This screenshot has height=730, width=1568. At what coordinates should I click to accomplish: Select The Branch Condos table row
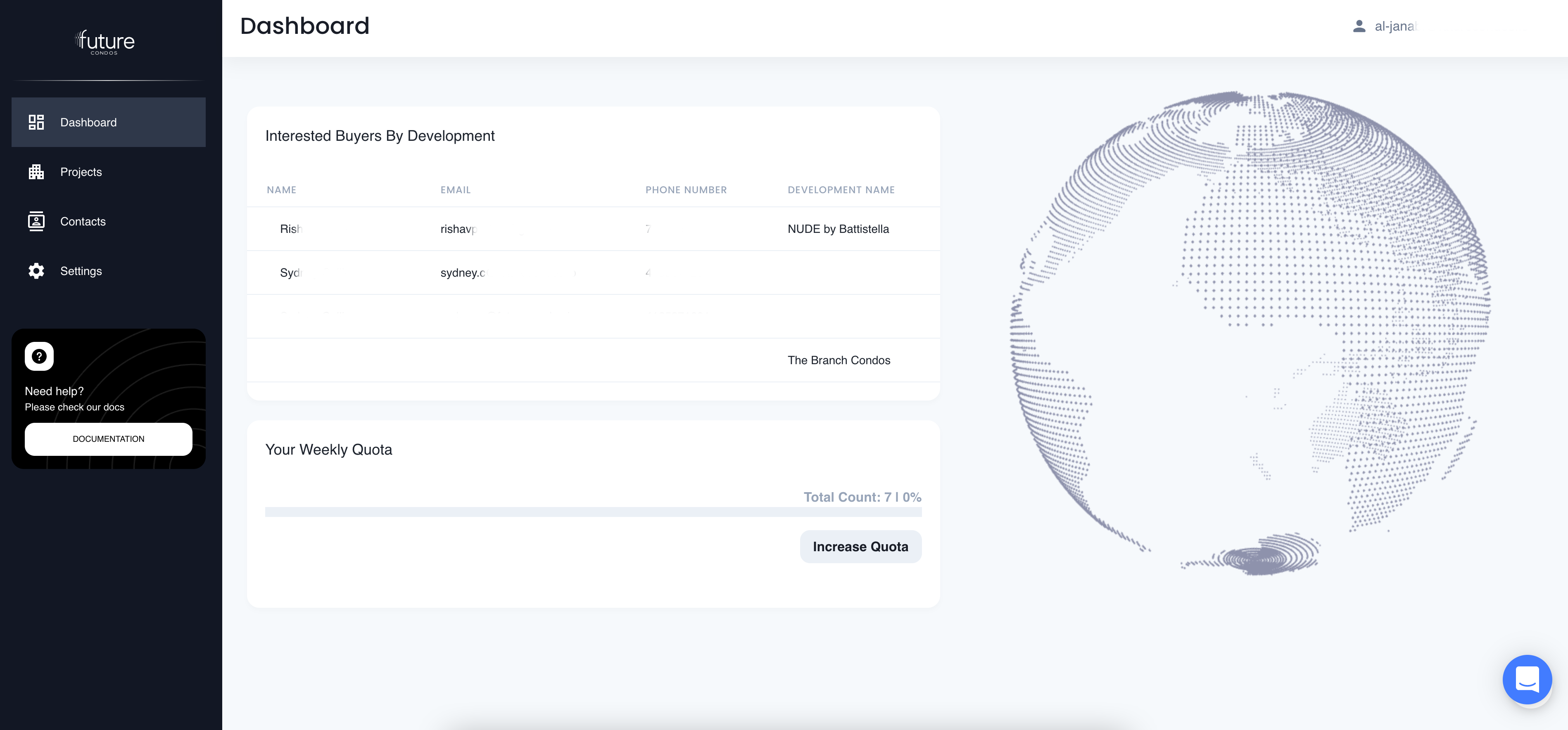coord(838,360)
